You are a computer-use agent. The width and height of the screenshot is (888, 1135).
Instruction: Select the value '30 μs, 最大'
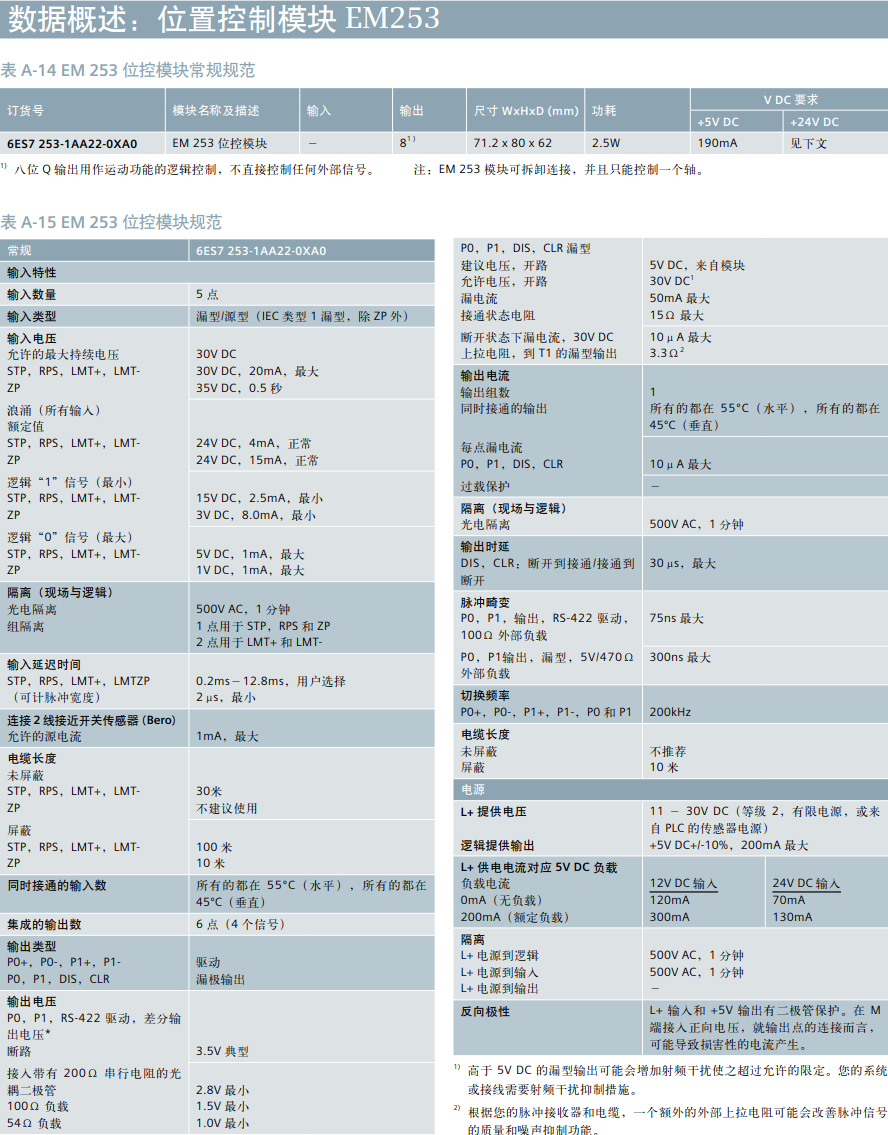[682, 563]
